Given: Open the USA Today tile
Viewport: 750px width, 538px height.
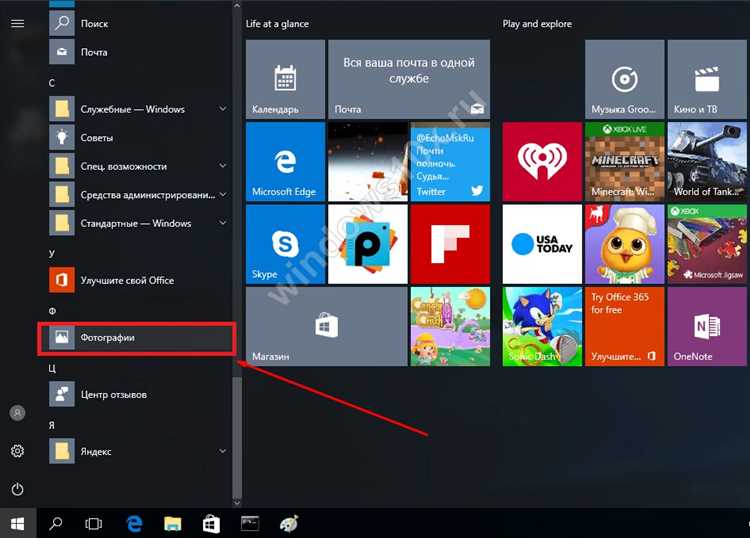Looking at the screenshot, I should pos(542,244).
